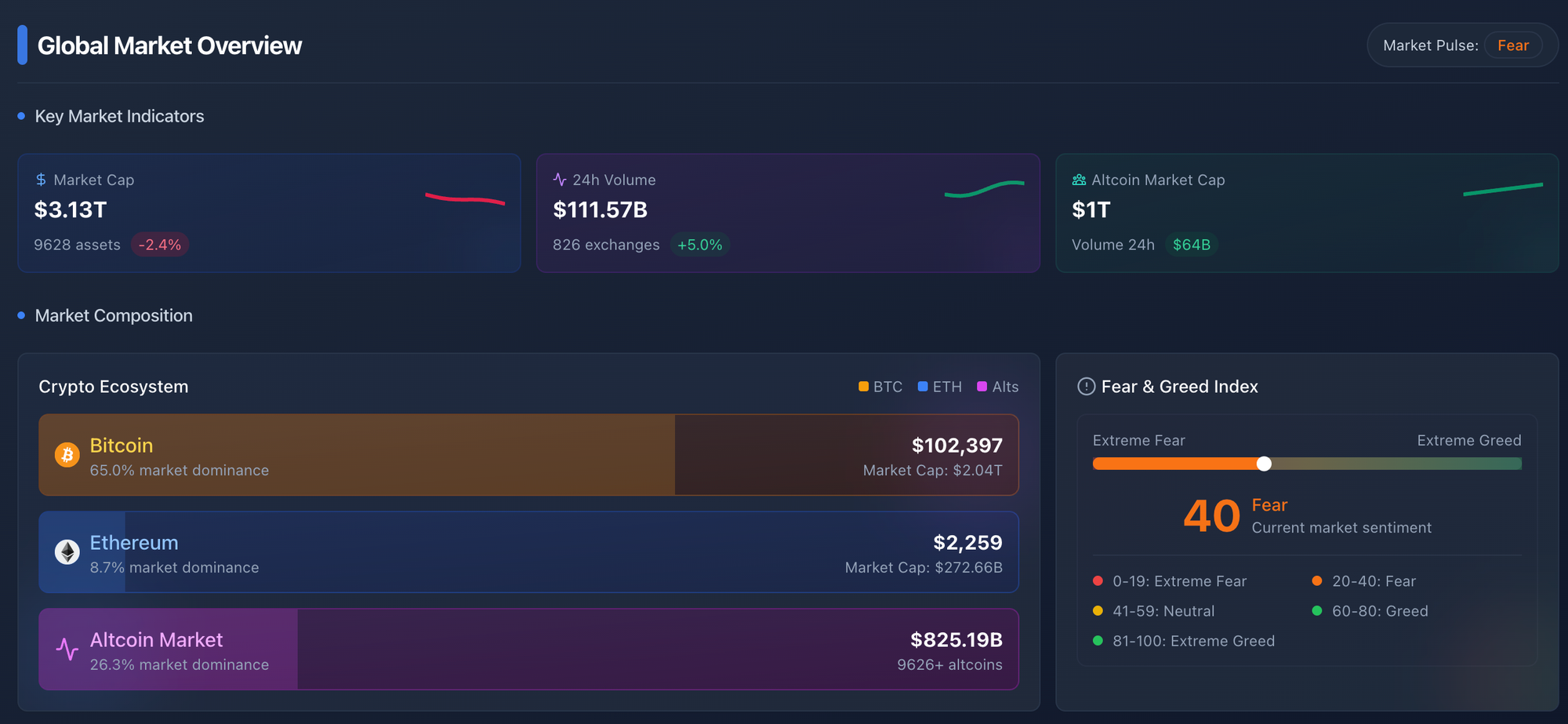Click the 81-100: Extreme Greed legend entry
The height and width of the screenshot is (724, 1568).
click(1184, 641)
